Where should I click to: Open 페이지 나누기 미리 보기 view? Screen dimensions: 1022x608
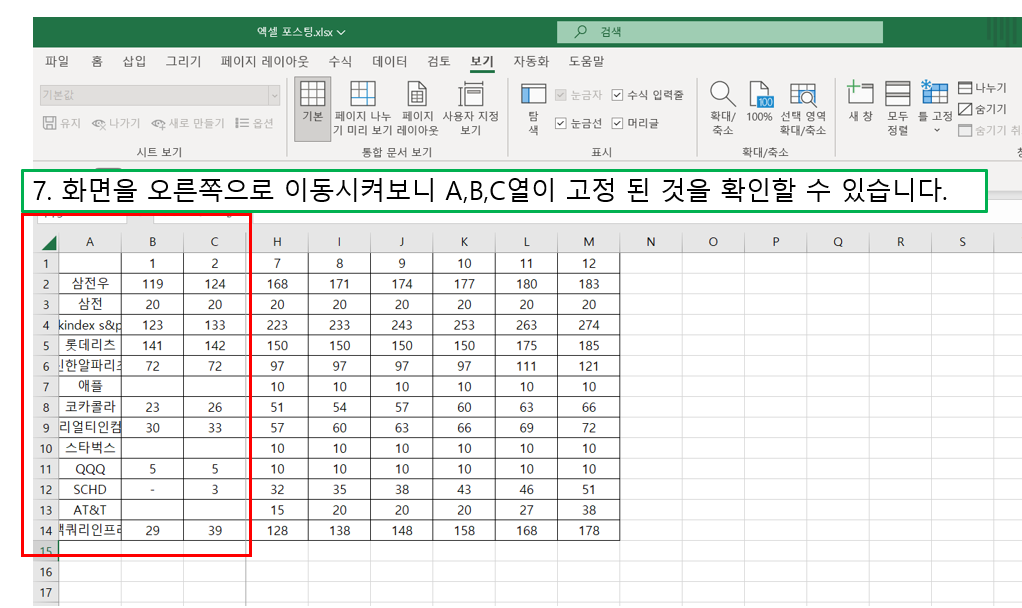coord(362,108)
